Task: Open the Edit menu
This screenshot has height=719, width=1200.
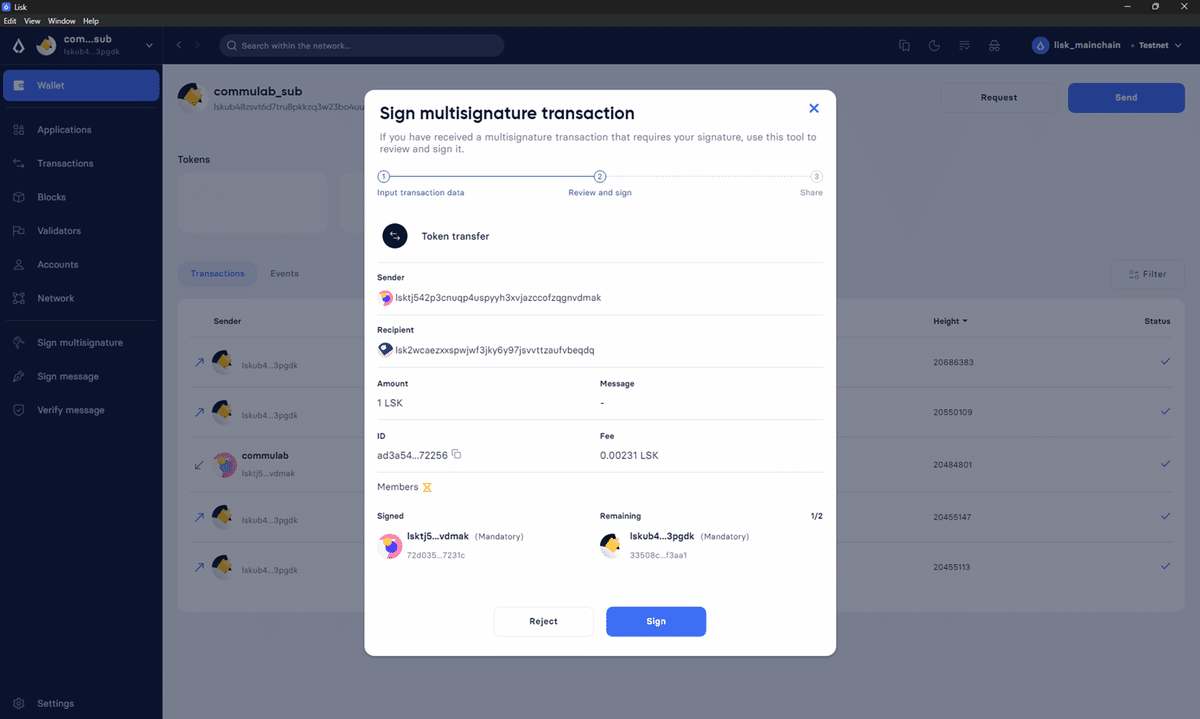Action: (x=10, y=21)
